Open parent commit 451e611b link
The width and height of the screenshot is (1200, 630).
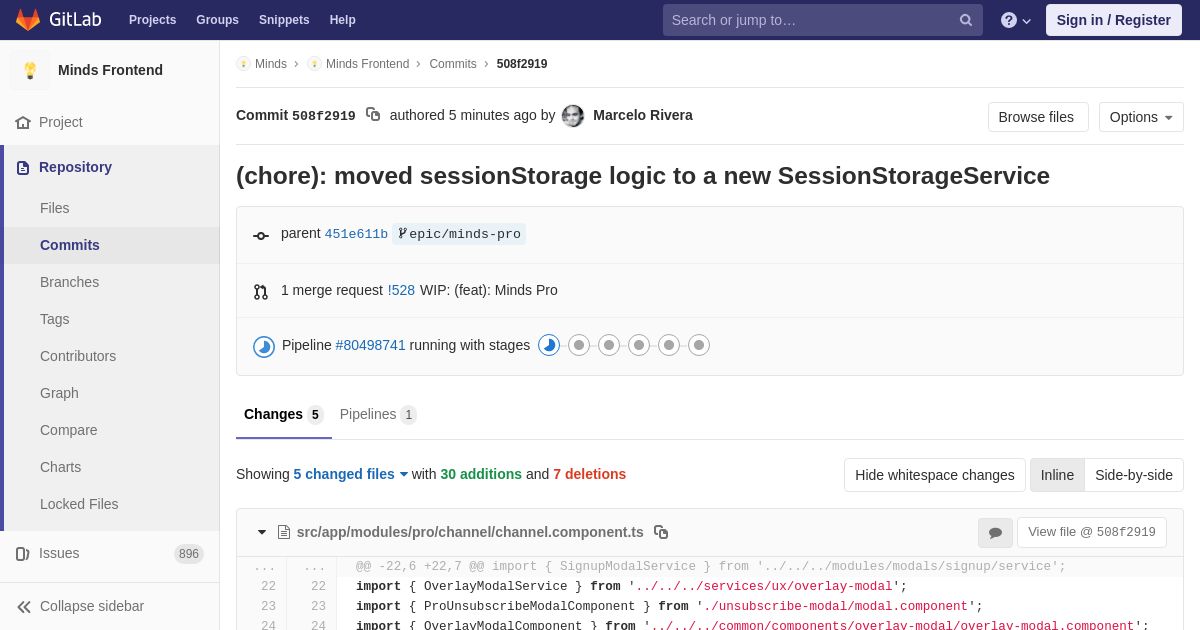(x=356, y=234)
